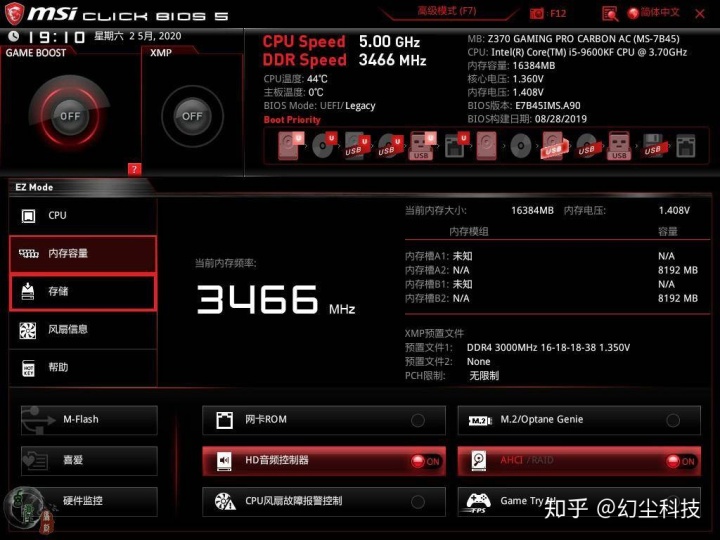Viewport: 720px width, 540px height.
Task: Open the 硬件监控 hardware monitor button
Action: pos(89,501)
